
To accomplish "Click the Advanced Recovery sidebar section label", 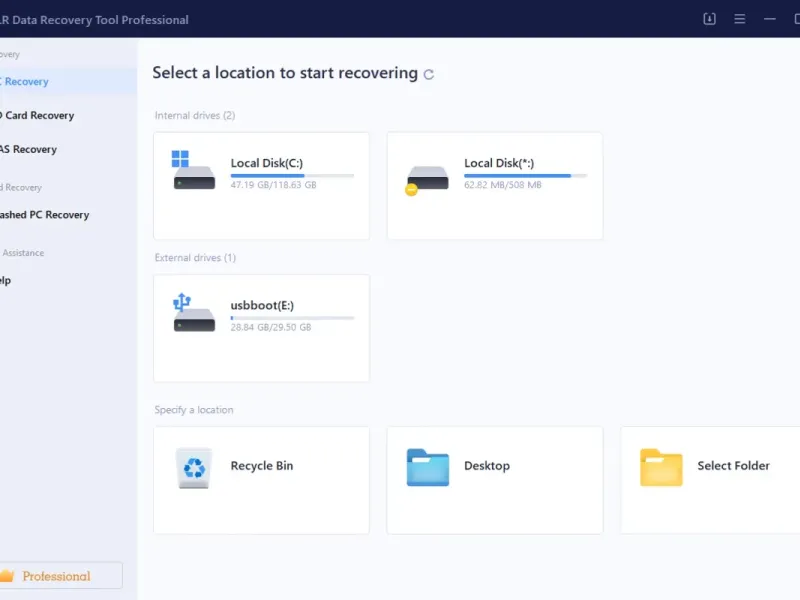I will tap(21, 187).
